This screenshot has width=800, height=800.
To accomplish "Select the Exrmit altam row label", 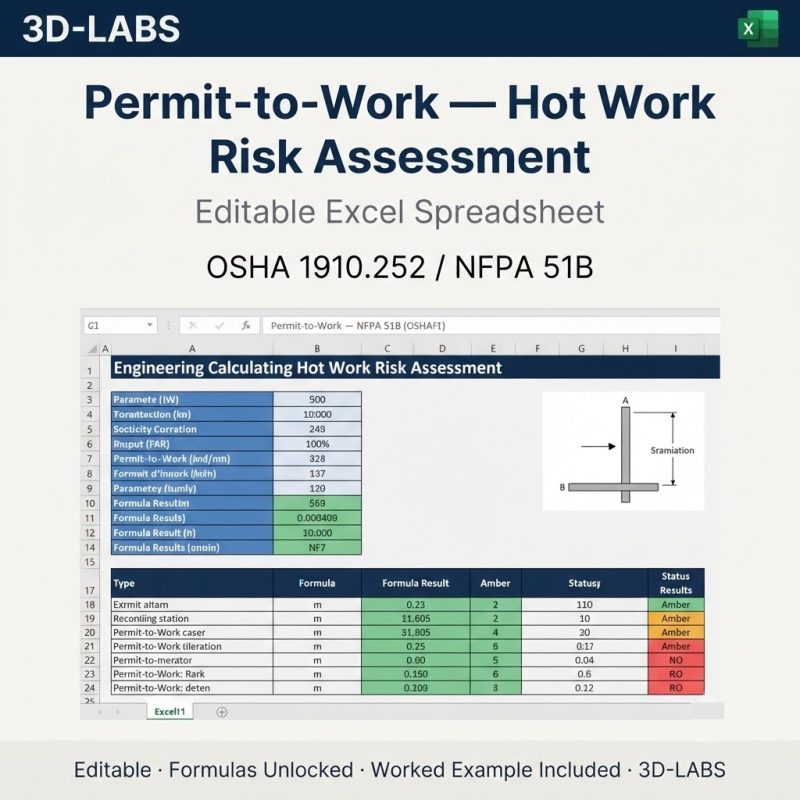I will click(x=192, y=605).
